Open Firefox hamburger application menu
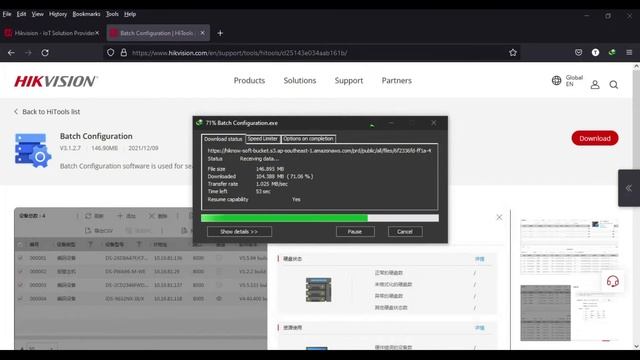640x360 pixels. (x=629, y=52)
